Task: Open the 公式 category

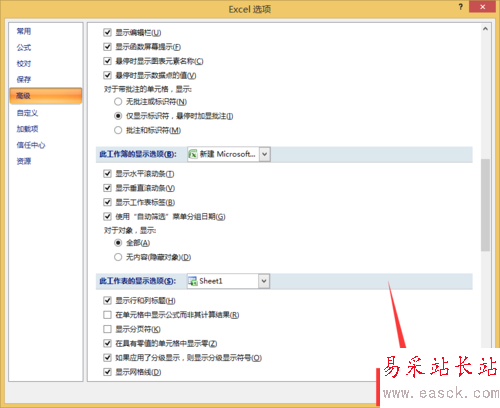Action: (x=24, y=47)
